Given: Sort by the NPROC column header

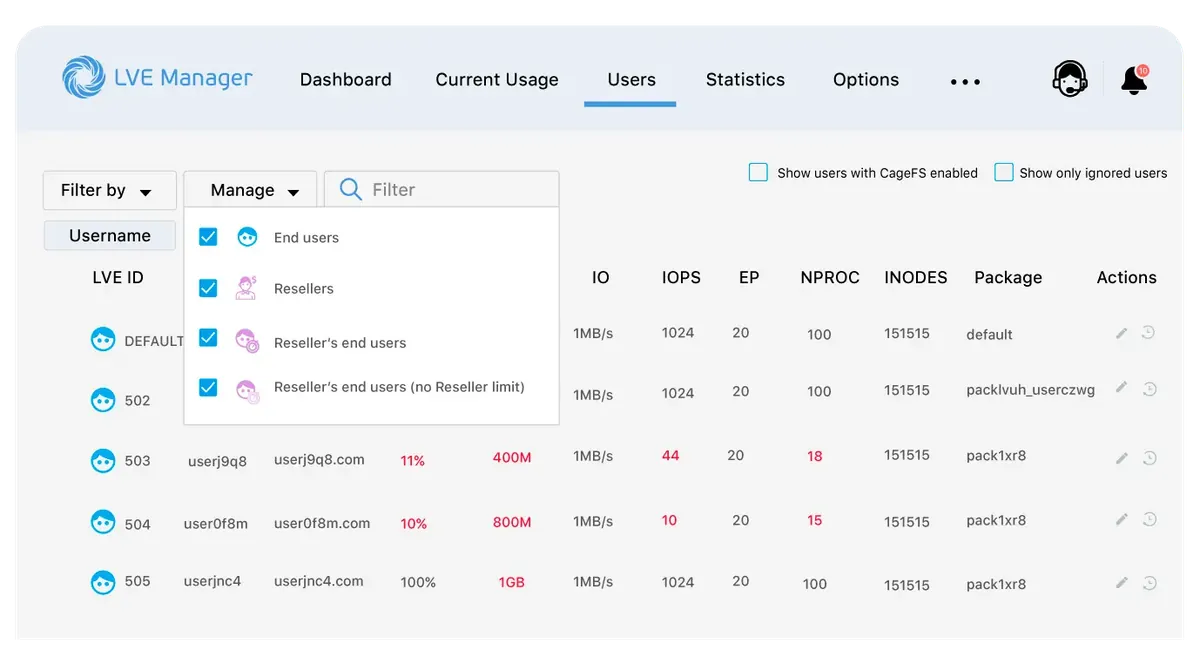Looking at the screenshot, I should pos(830,277).
